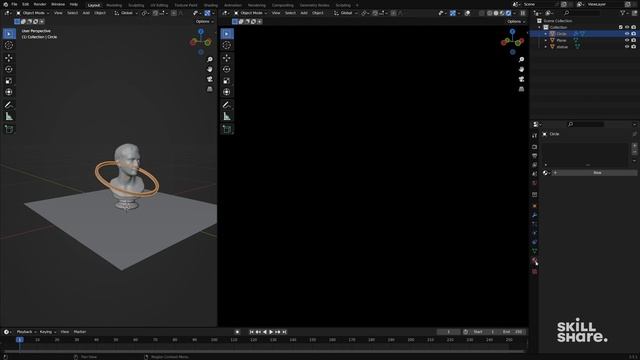Click Add menu in left viewport header
The height and width of the screenshot is (360, 640).
click(x=86, y=13)
